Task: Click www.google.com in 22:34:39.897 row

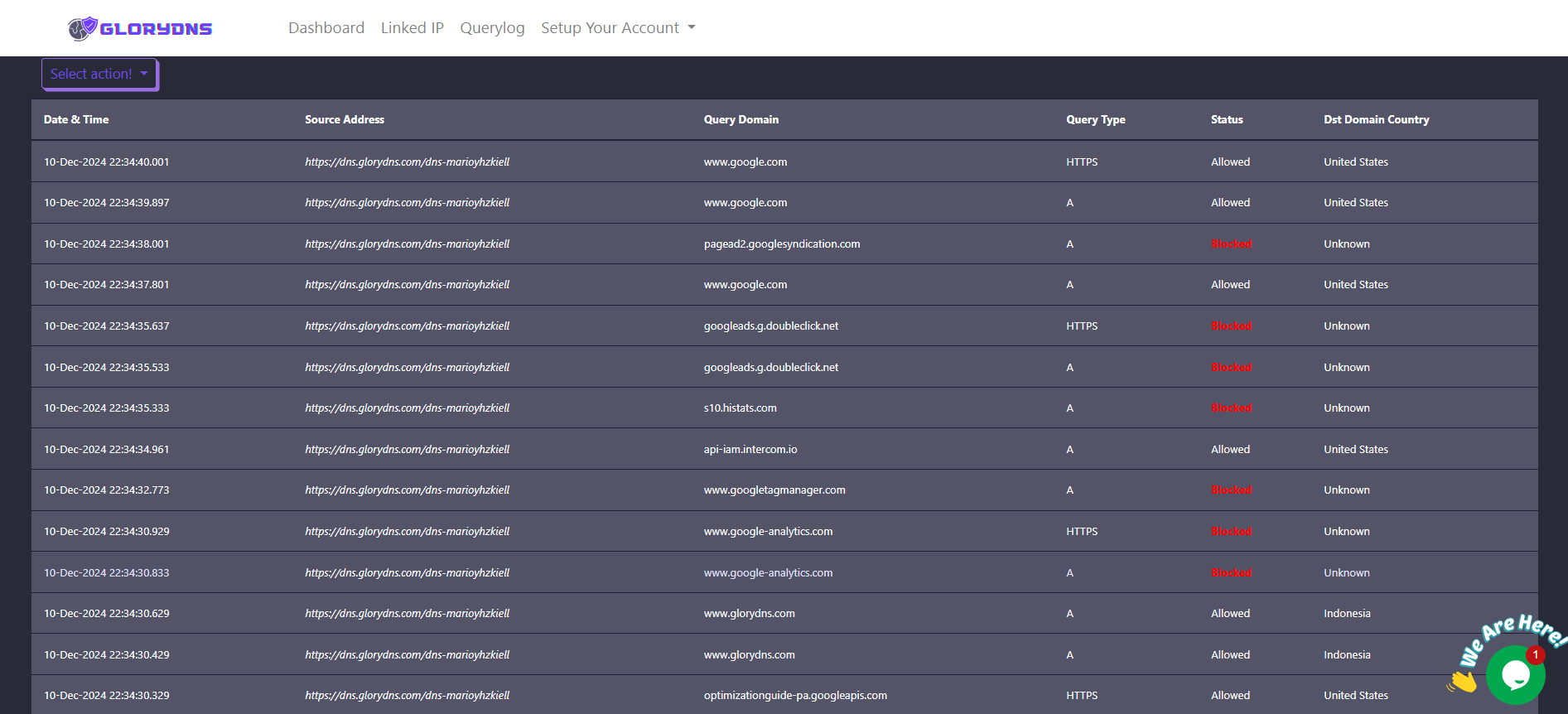Action: (x=745, y=203)
